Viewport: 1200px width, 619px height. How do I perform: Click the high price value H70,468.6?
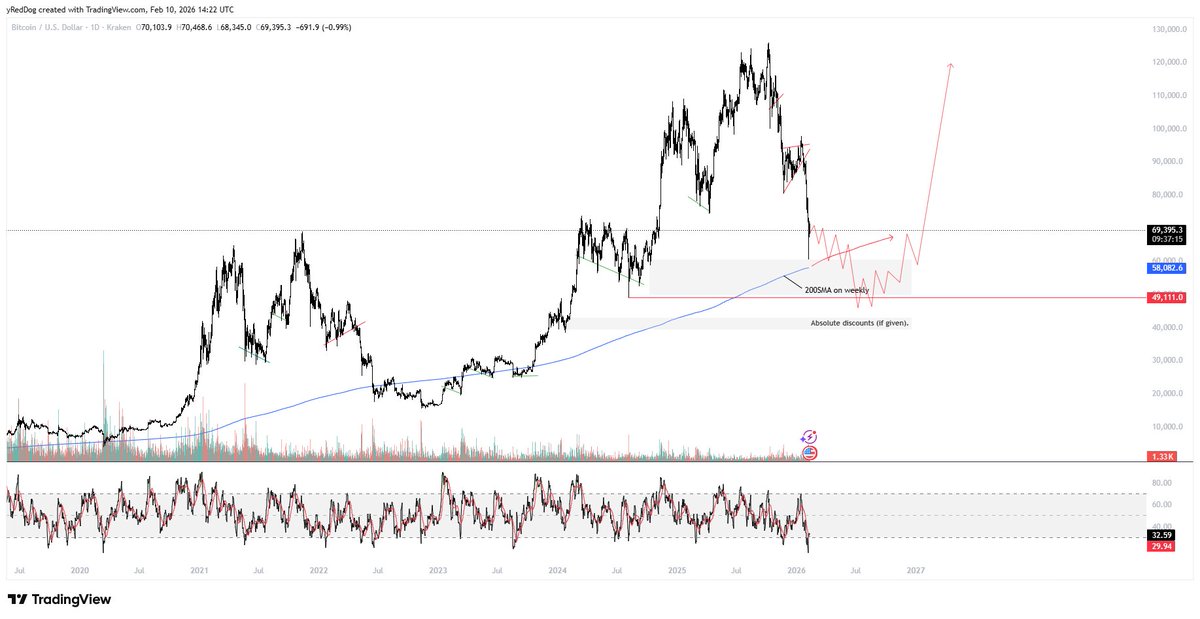[193, 28]
